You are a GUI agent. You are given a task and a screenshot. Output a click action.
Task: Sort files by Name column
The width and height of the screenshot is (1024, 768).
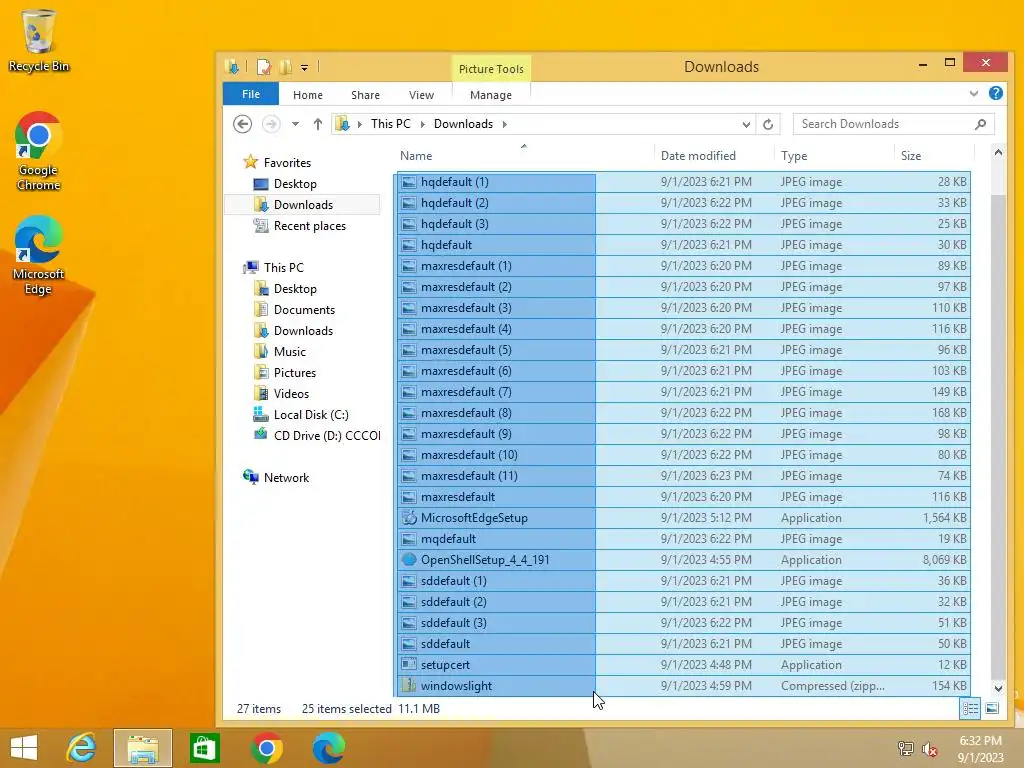[x=525, y=155]
